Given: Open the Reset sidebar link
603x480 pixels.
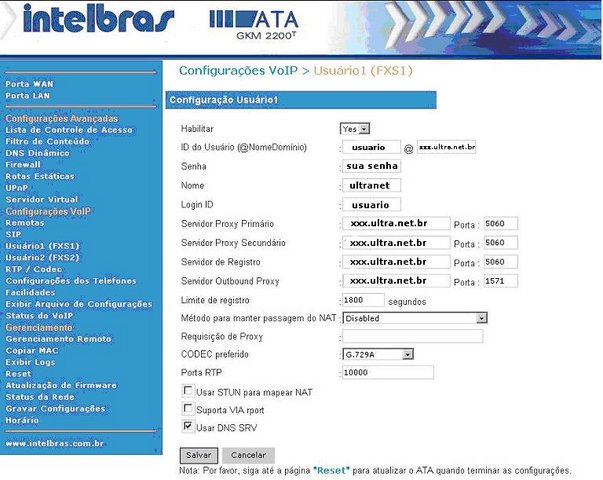Looking at the screenshot, I should (18, 373).
